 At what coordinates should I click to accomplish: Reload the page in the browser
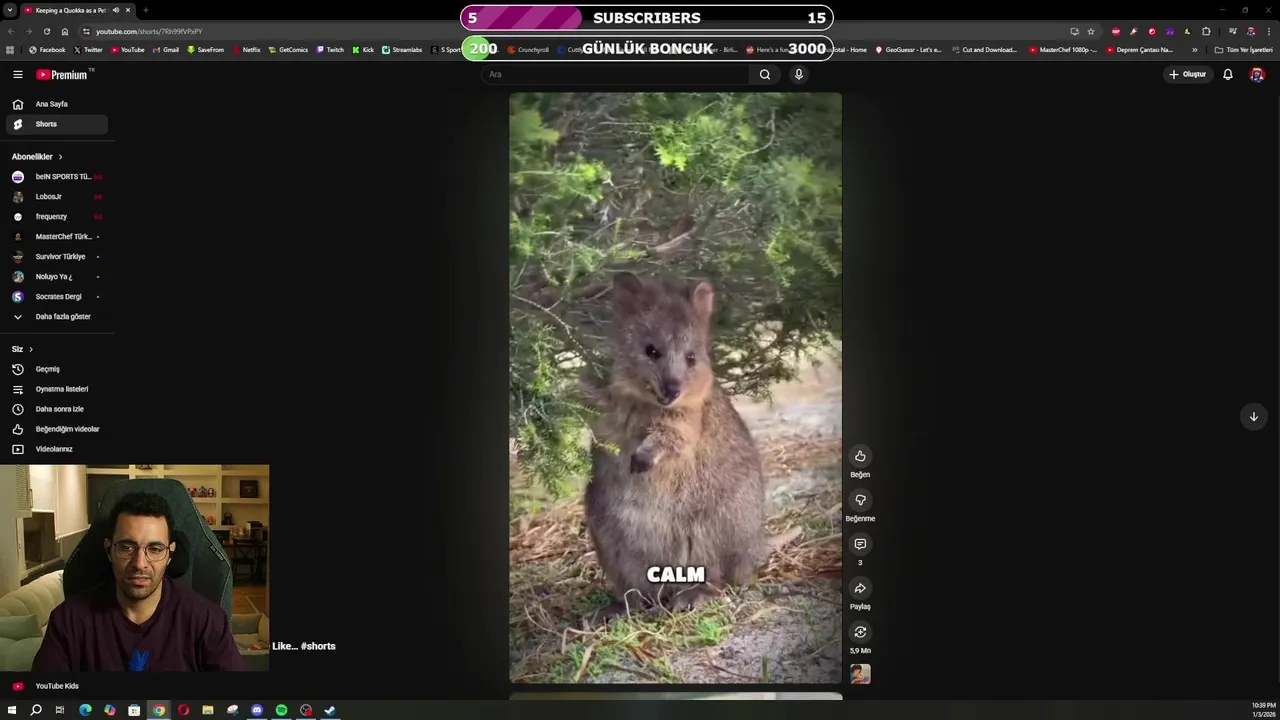pyautogui.click(x=46, y=31)
